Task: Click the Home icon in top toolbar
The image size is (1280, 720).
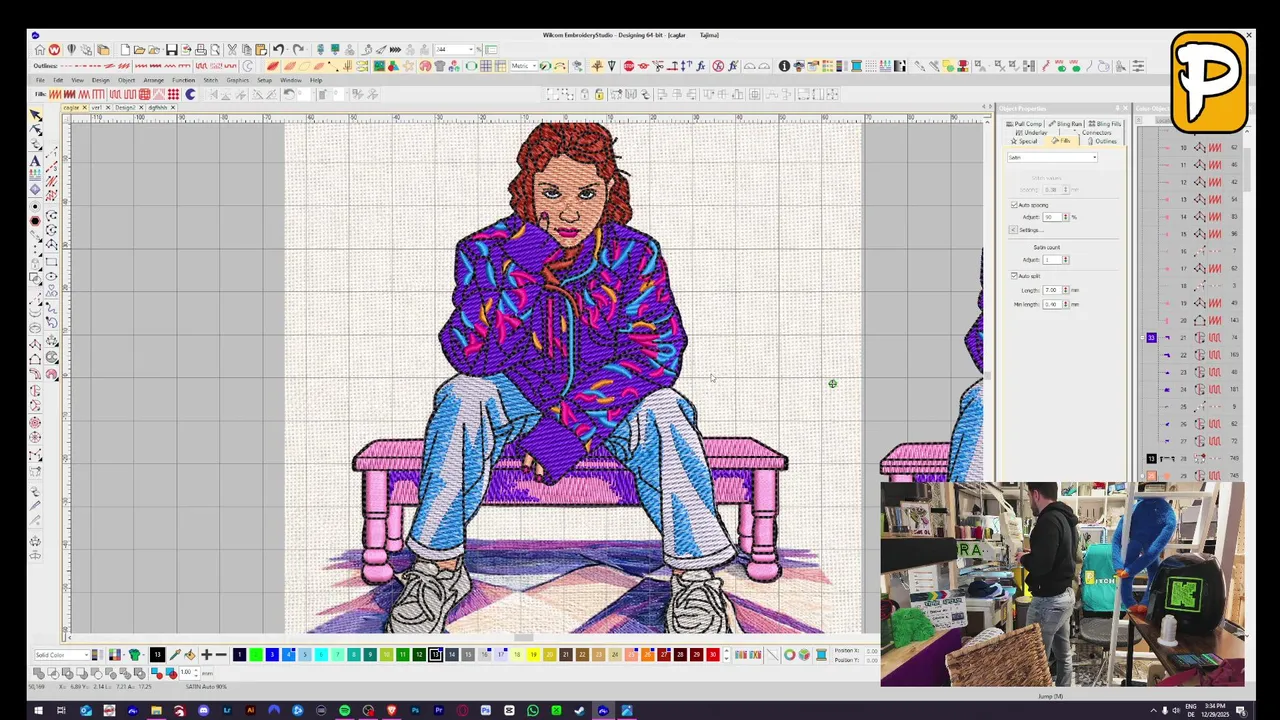Action: [x=40, y=49]
